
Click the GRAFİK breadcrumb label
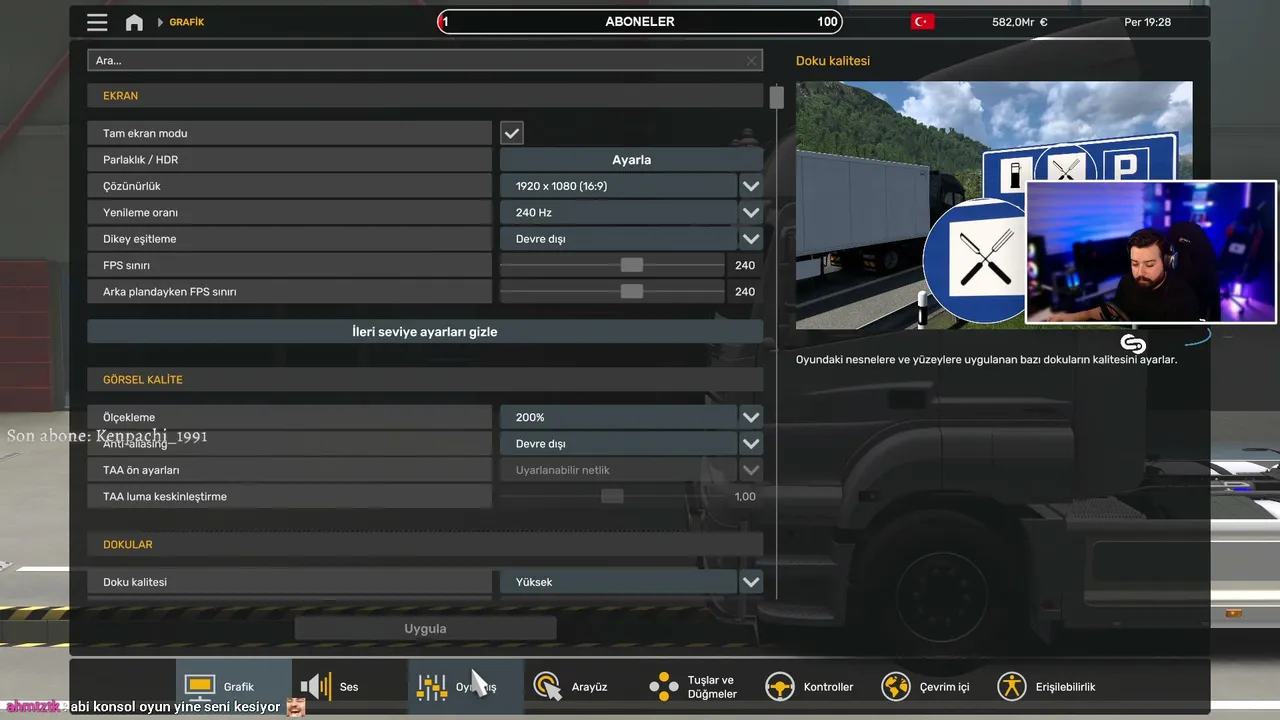point(186,22)
